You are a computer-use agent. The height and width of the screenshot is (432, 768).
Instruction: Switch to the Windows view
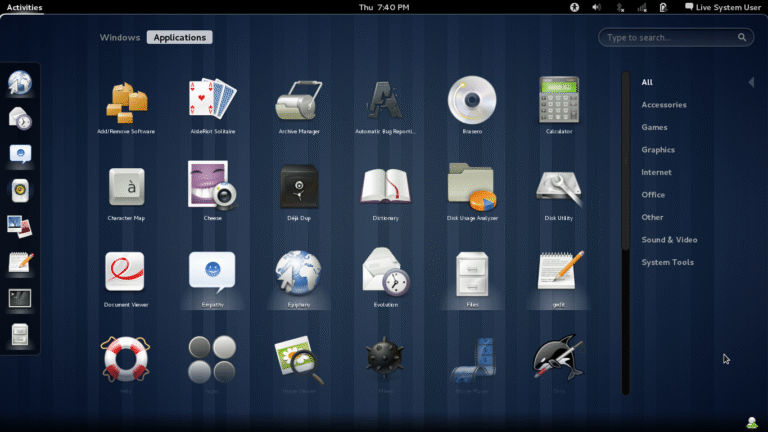[x=120, y=38]
